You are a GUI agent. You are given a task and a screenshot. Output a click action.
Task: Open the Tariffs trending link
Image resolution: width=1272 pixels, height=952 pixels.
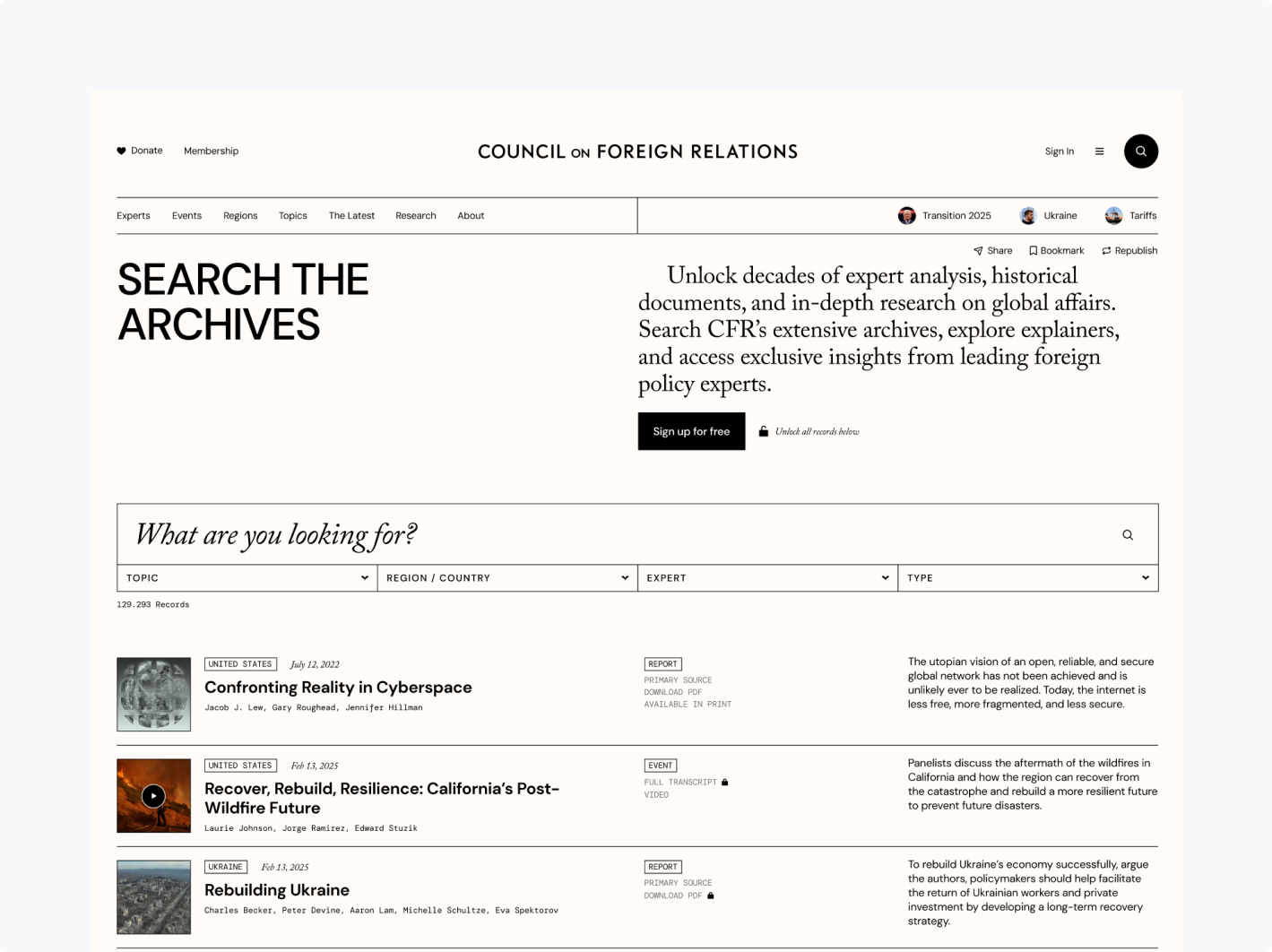(x=1143, y=215)
